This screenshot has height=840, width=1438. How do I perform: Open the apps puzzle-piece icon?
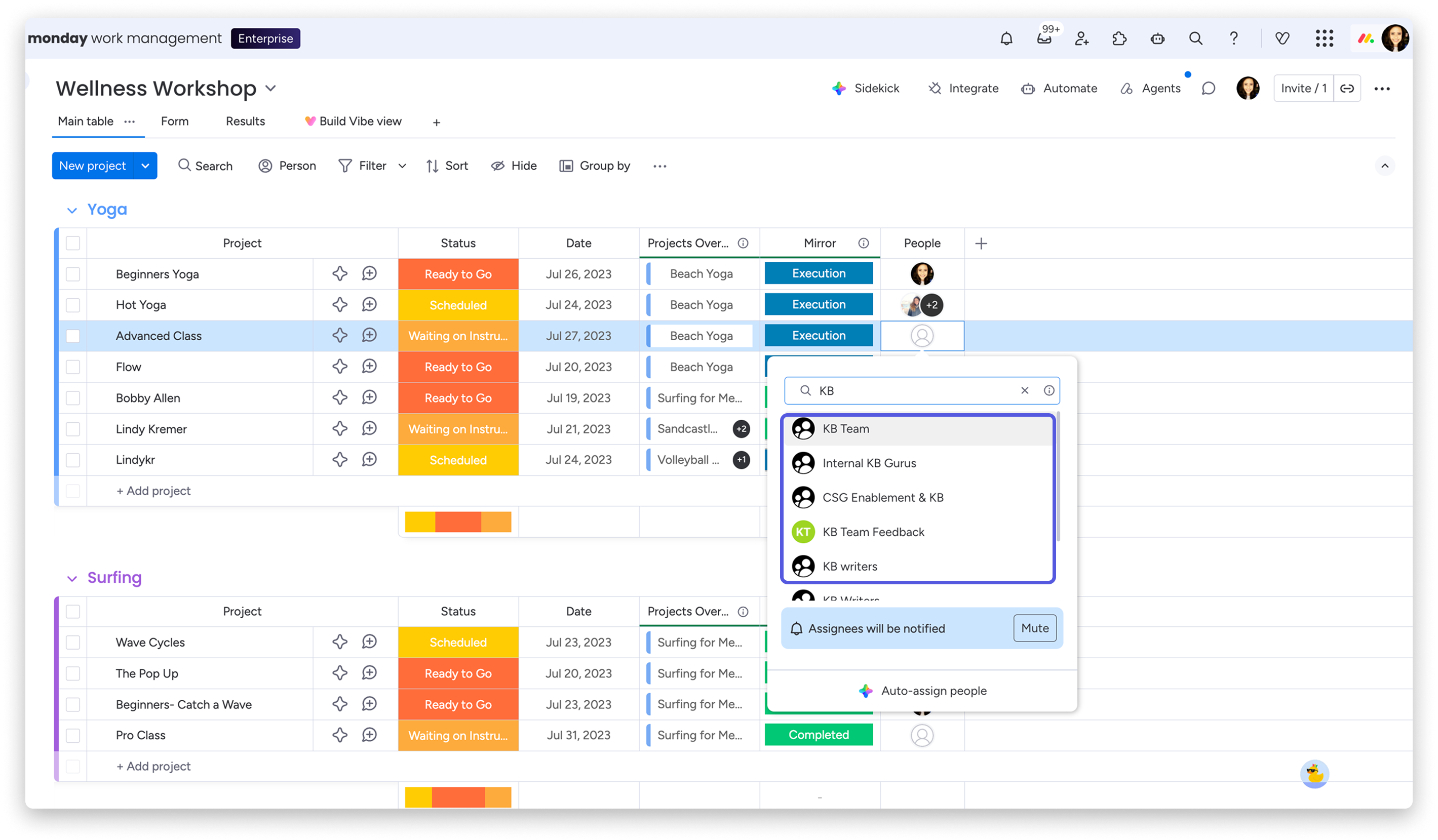1119,39
